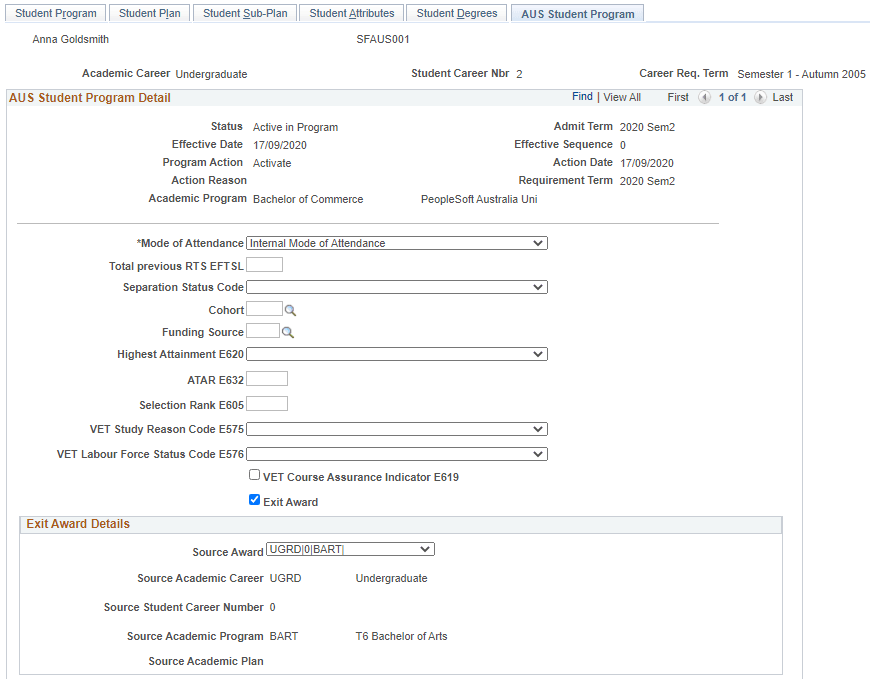Select the student ID SFAUS001
This screenshot has width=870, height=679.
tap(383, 39)
